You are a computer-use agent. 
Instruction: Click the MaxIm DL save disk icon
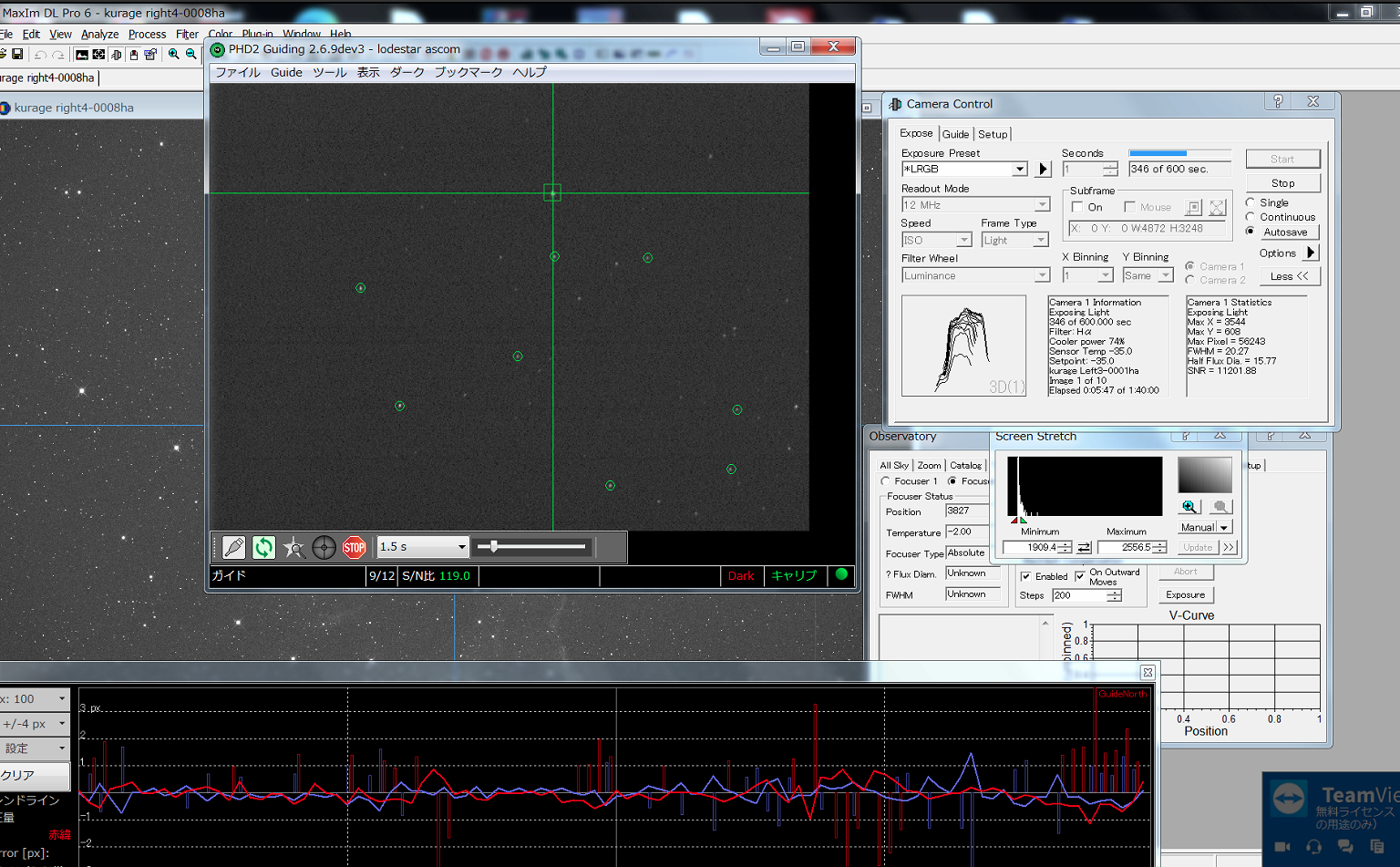click(x=17, y=55)
